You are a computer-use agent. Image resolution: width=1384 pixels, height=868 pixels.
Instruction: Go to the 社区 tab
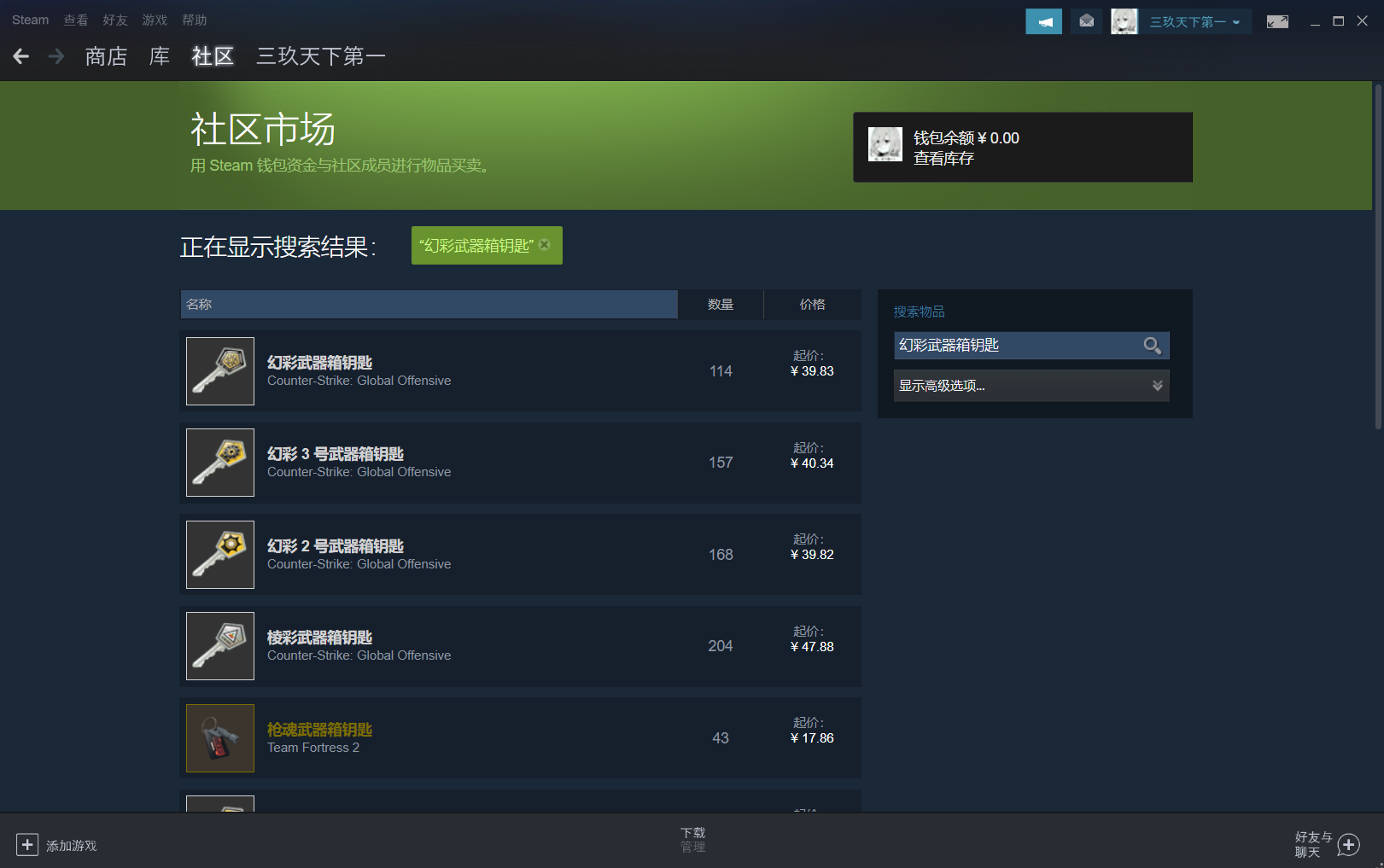[213, 56]
